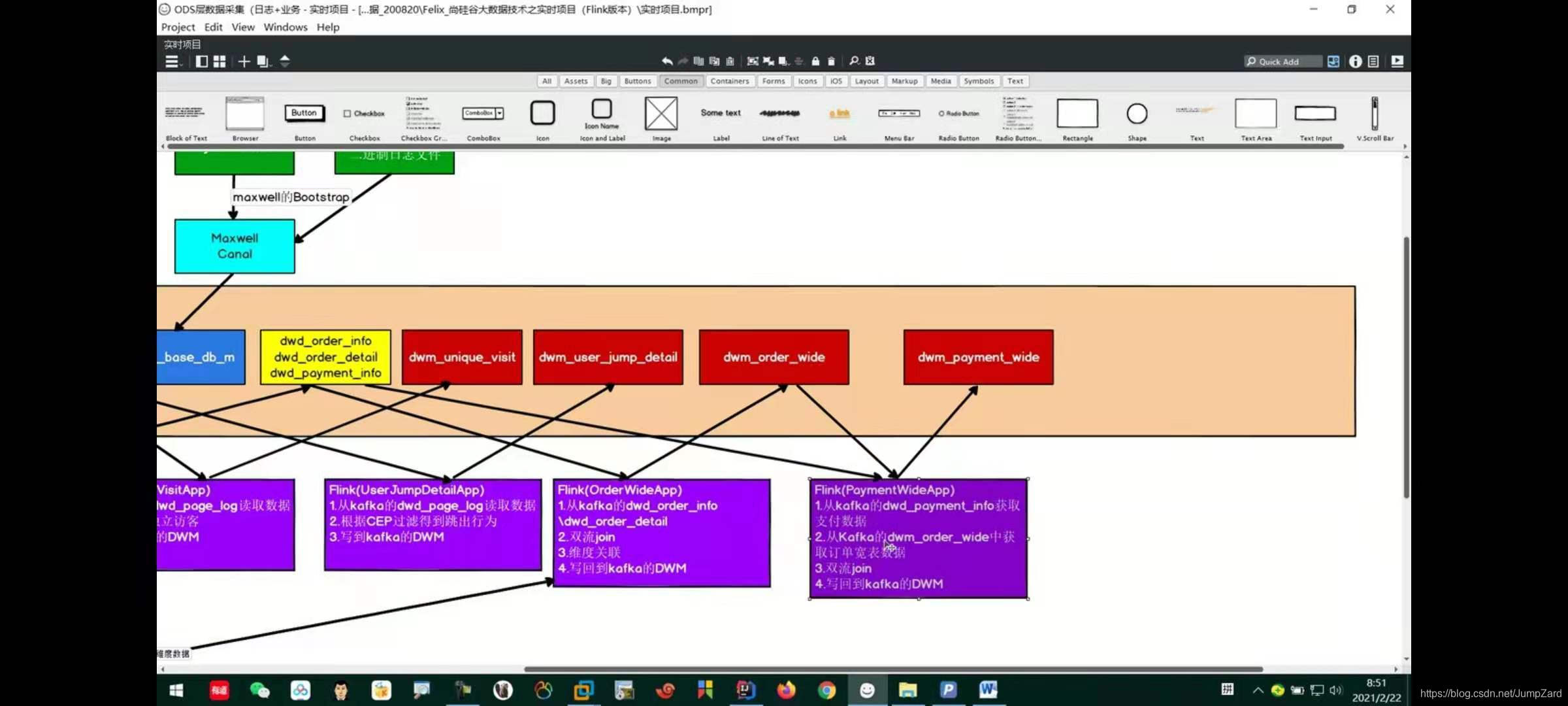The height and width of the screenshot is (706, 1568).
Task: Open the Windows menu
Action: [285, 27]
